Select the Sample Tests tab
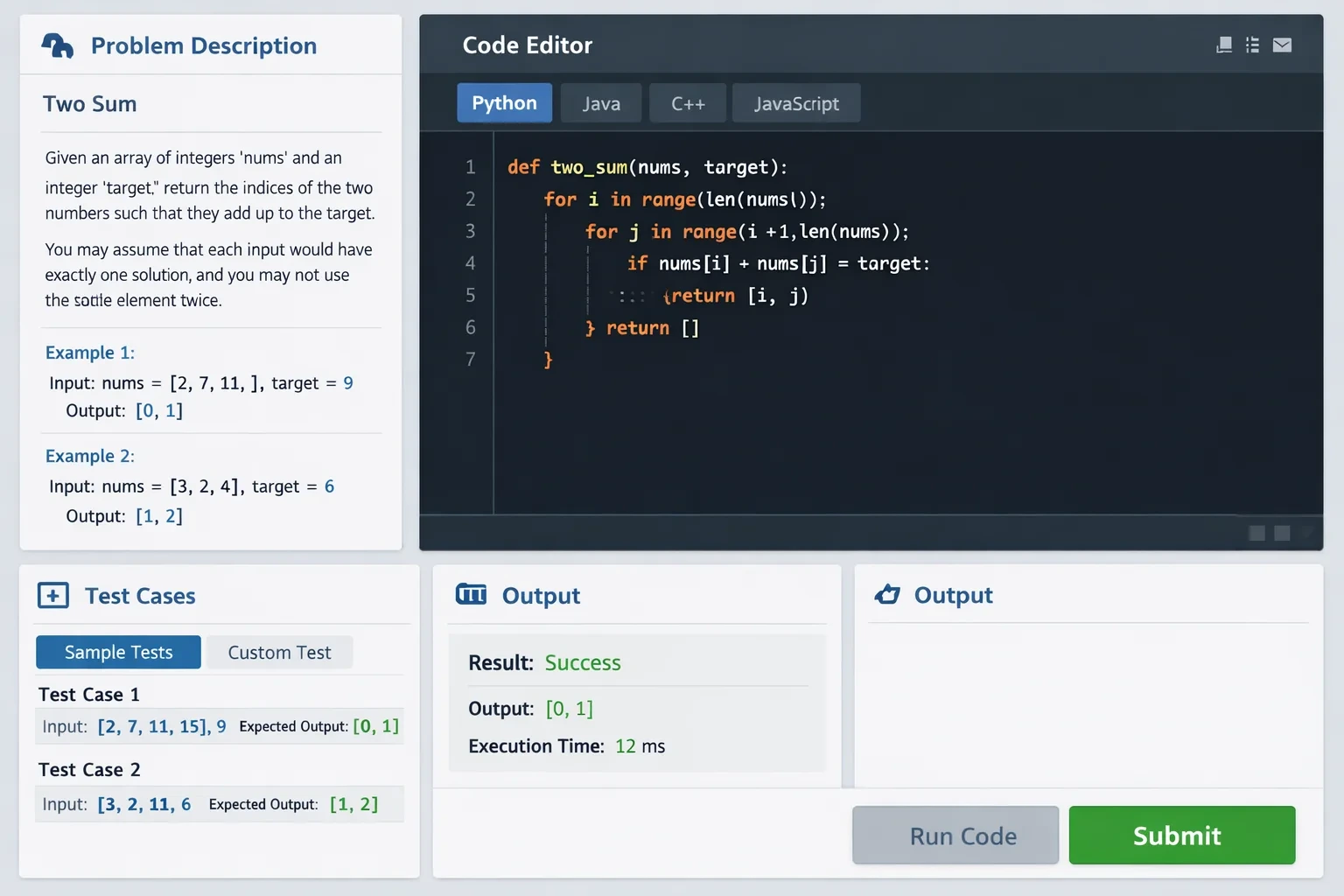Image resolution: width=1344 pixels, height=896 pixels. coord(118,653)
